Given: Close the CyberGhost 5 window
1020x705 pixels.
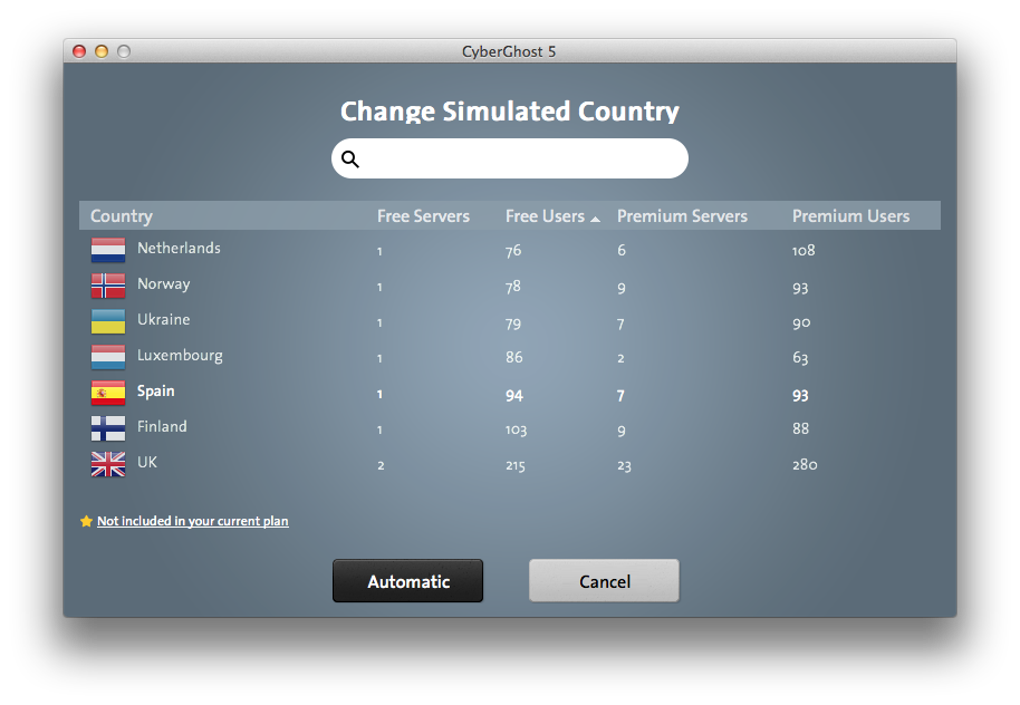Looking at the screenshot, I should (79, 51).
